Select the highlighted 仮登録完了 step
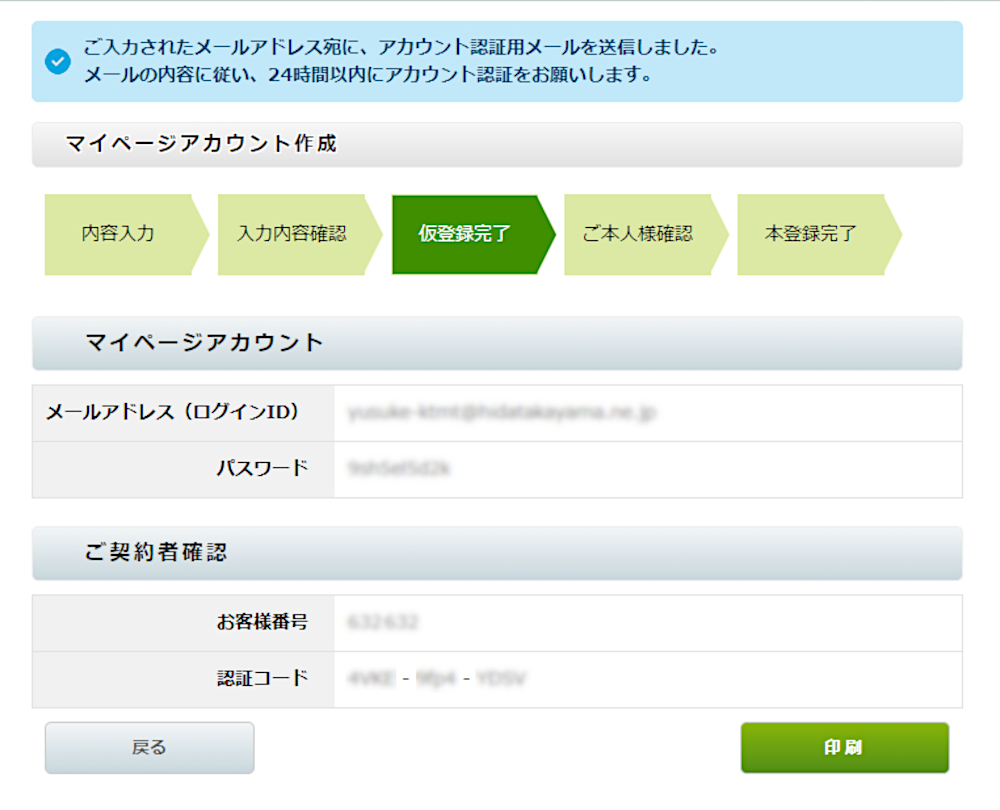The image size is (1000, 810). (x=465, y=235)
